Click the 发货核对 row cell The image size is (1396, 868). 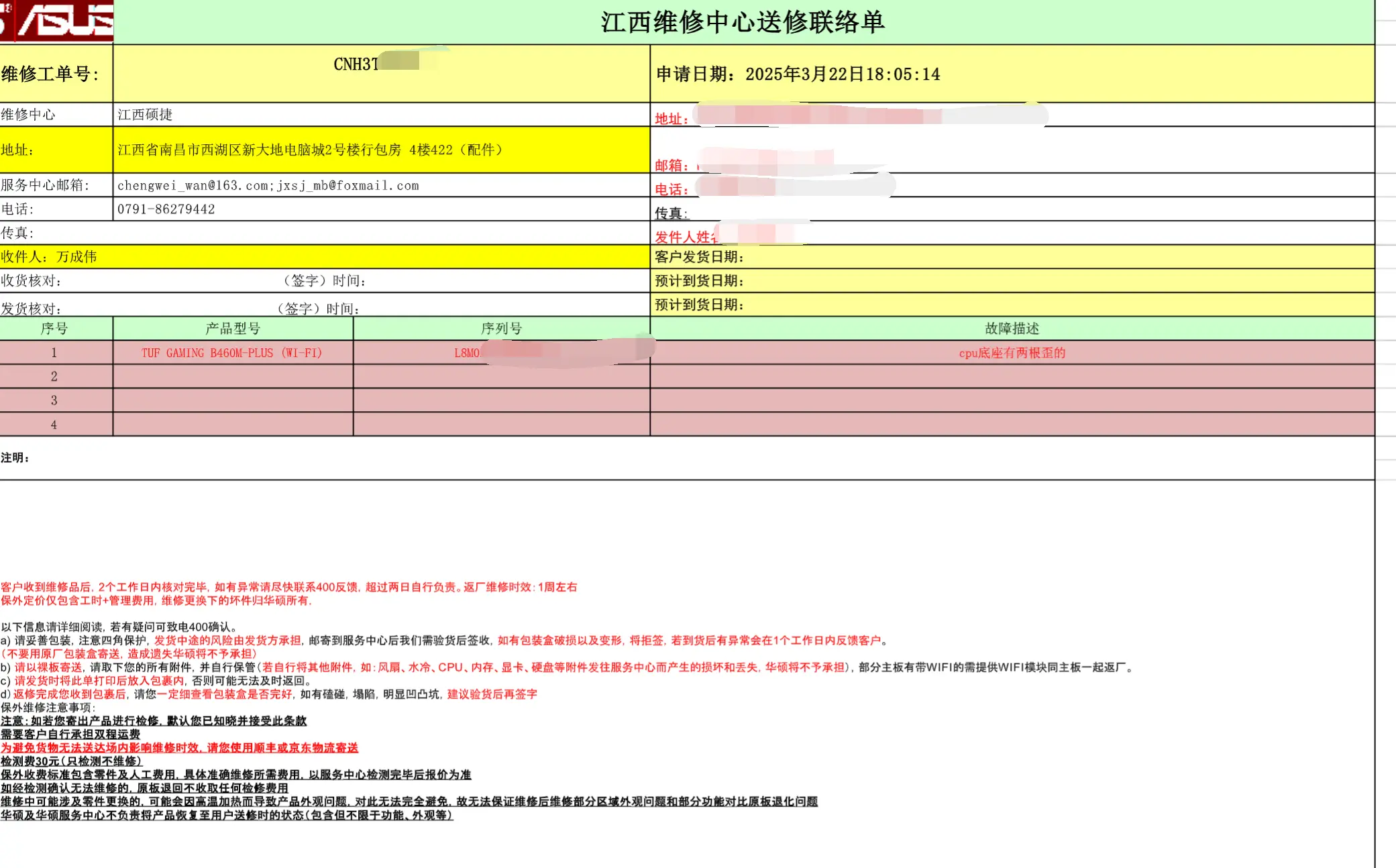click(325, 305)
